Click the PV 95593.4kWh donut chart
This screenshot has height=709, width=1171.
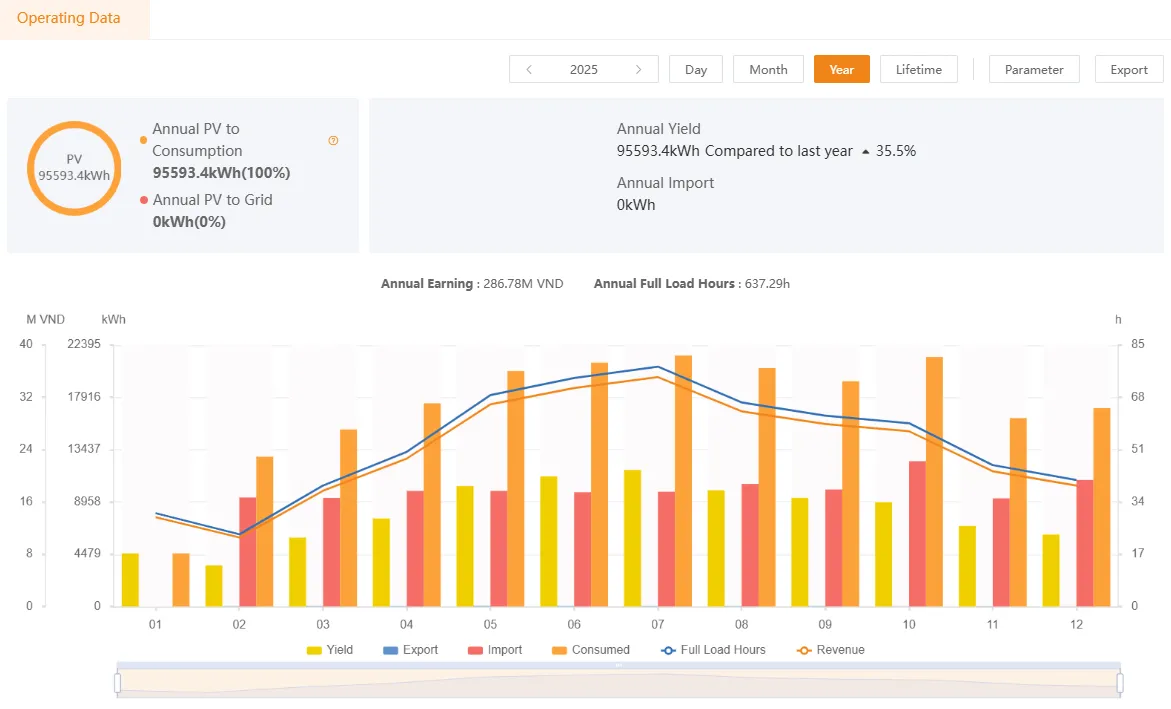coord(74,168)
